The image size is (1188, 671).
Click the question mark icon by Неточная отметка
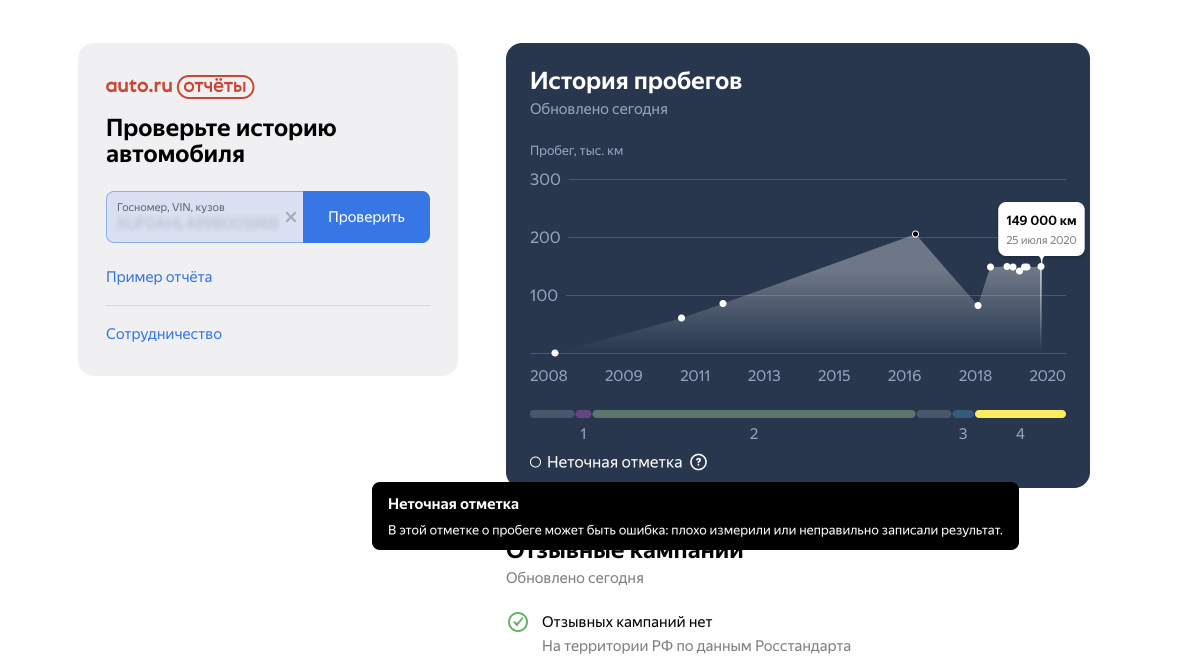[699, 462]
